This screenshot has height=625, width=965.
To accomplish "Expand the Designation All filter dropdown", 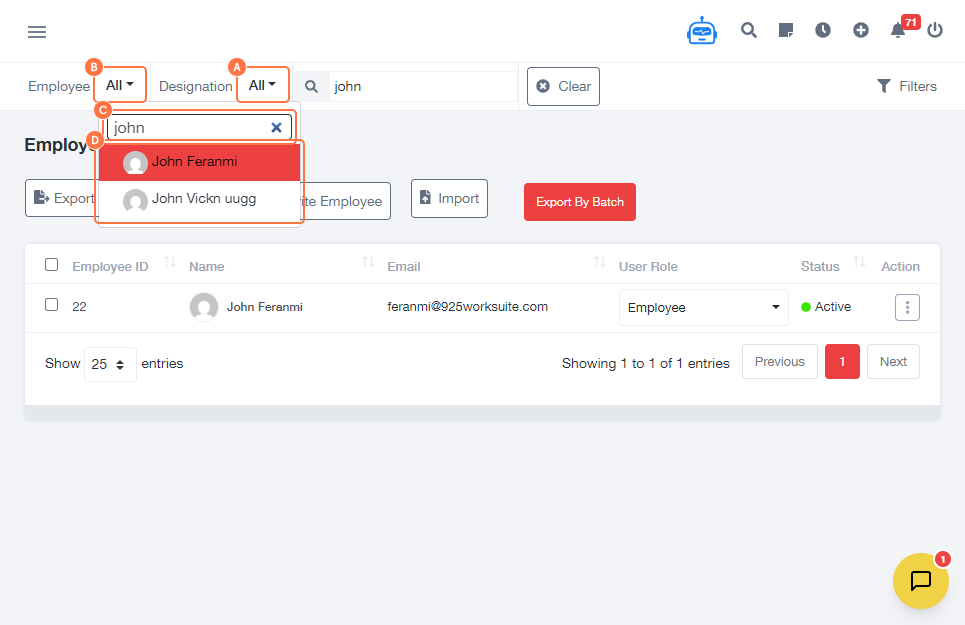I will tap(262, 86).
